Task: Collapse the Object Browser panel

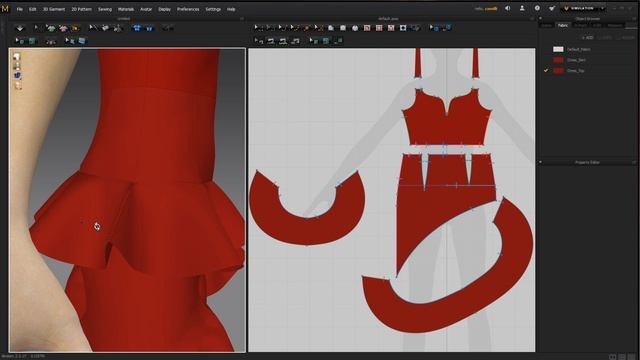Action: (x=540, y=19)
